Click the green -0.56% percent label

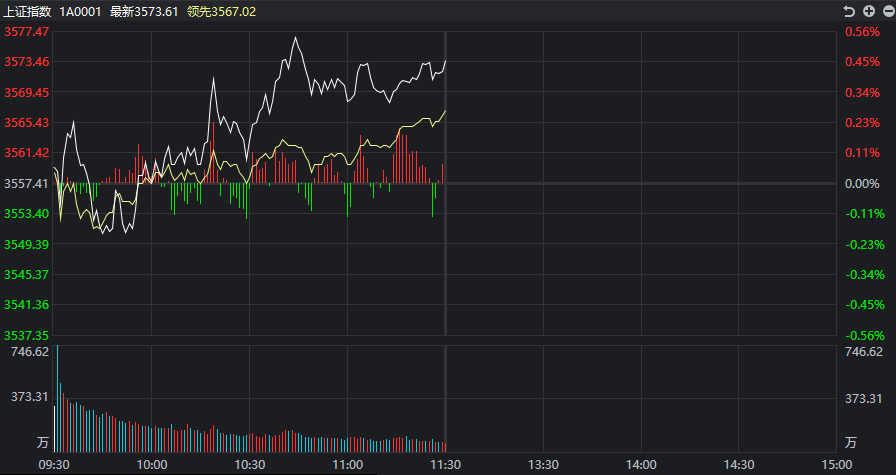pos(865,335)
